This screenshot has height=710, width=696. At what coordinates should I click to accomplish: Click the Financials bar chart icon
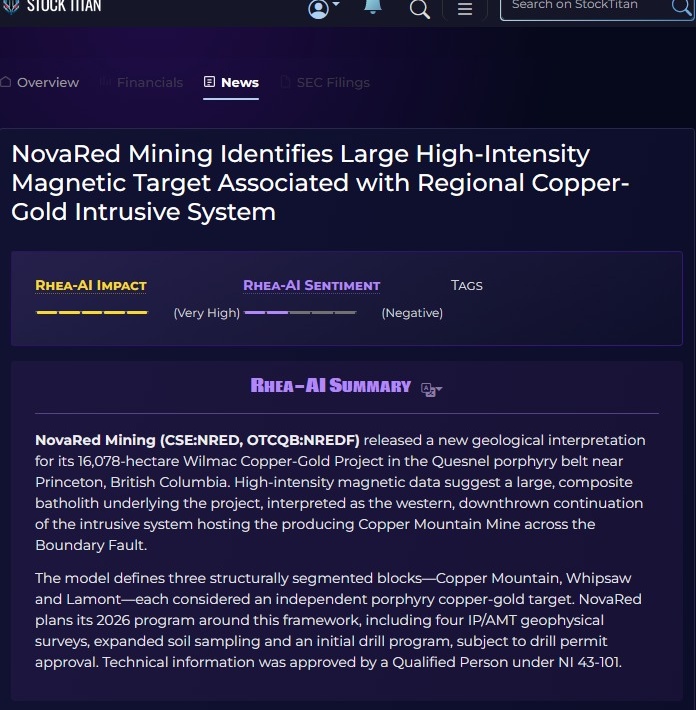click(x=106, y=82)
